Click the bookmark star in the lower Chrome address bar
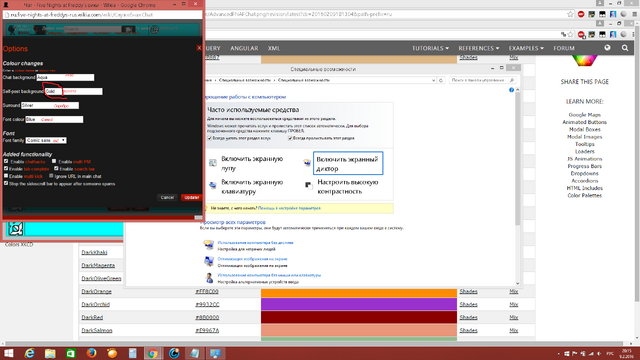Image resolution: width=640 pixels, height=360 pixels. (571, 35)
